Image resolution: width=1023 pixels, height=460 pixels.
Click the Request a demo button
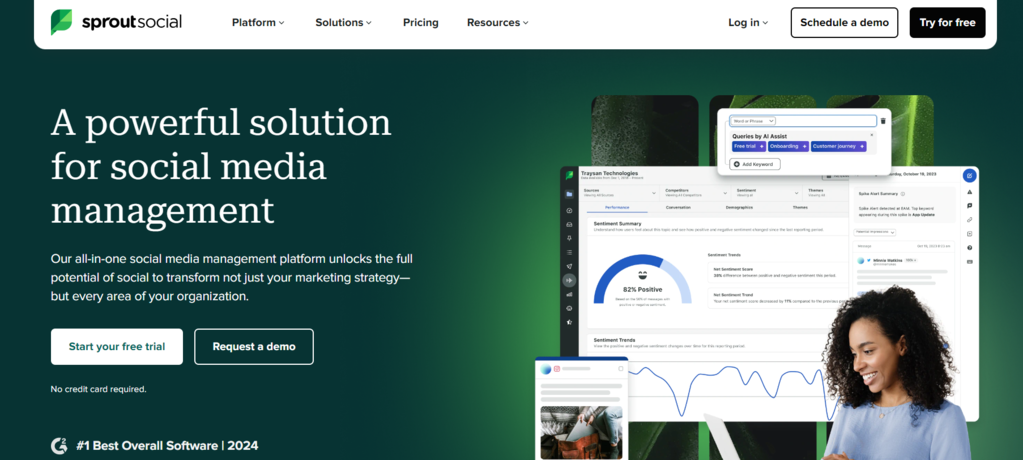click(254, 346)
